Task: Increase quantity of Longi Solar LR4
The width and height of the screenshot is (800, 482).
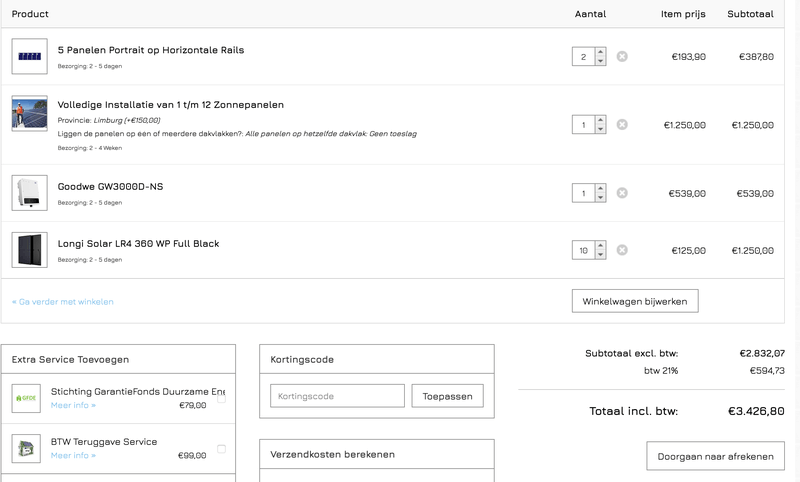Action: [x=601, y=246]
